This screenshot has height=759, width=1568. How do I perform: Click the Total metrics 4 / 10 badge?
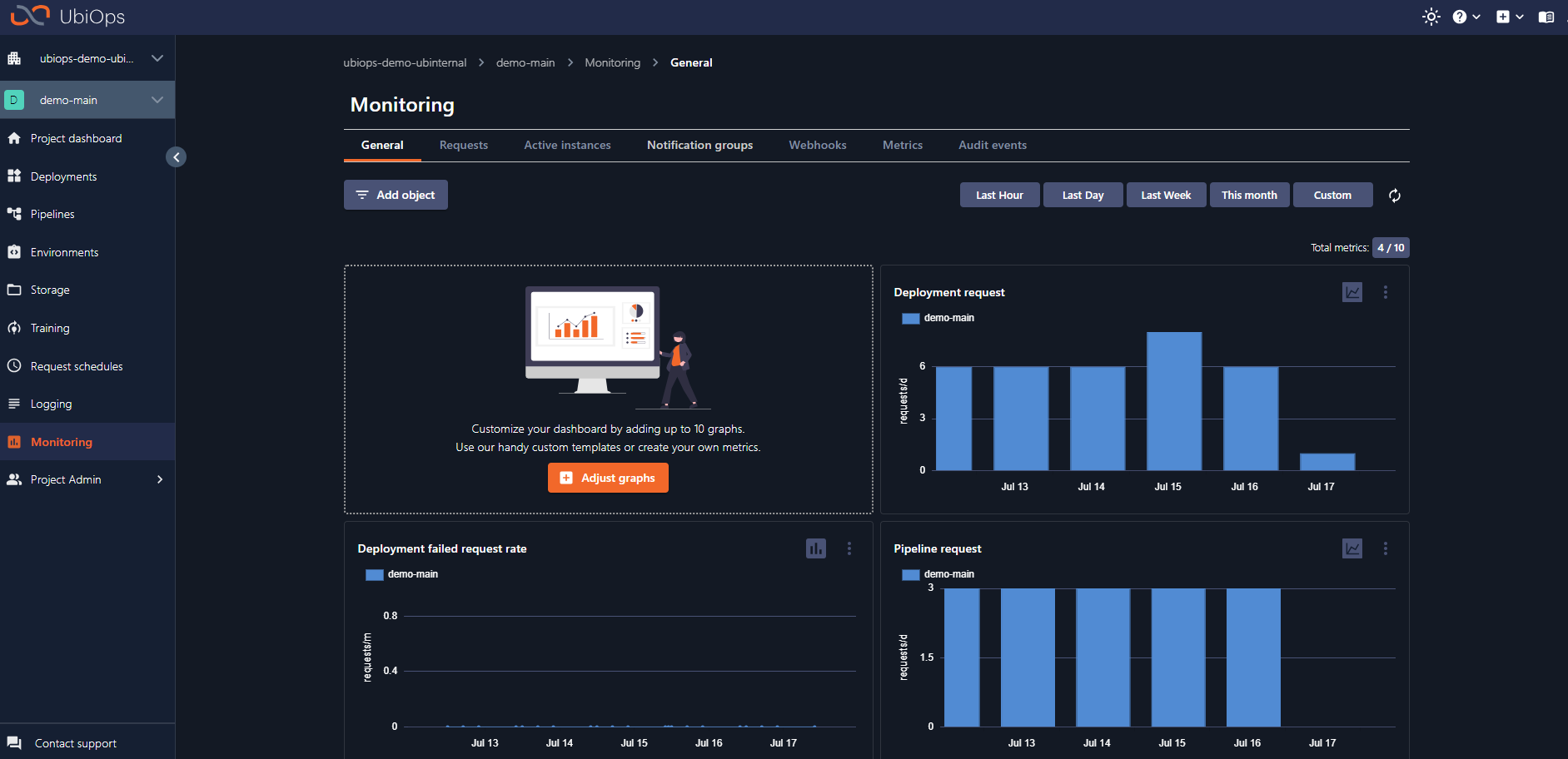(1391, 247)
